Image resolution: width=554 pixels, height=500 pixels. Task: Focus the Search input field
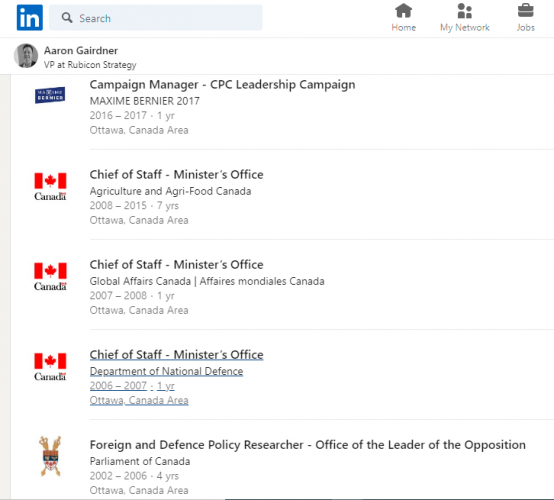coord(156,18)
